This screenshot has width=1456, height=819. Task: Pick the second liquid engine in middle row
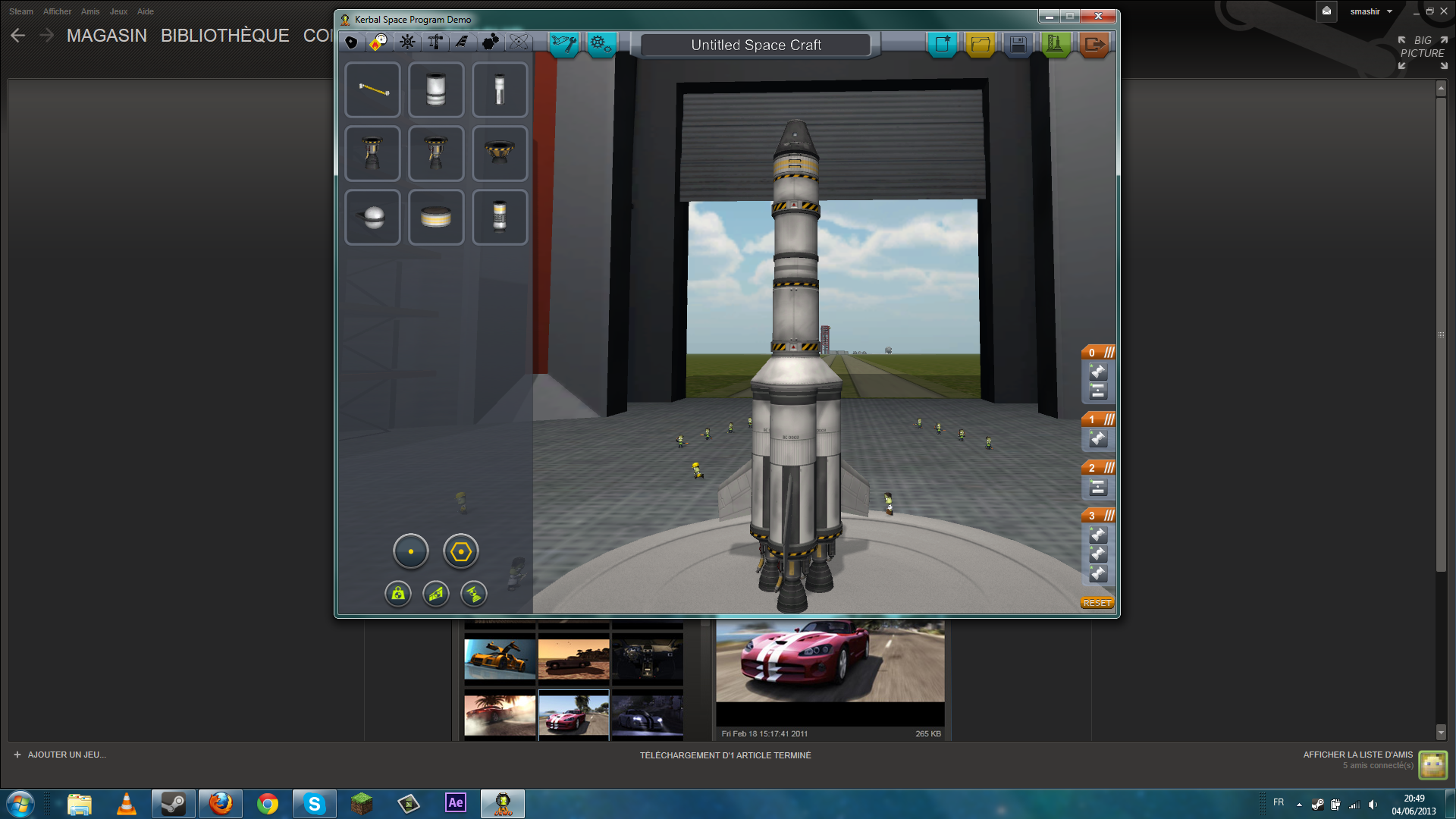point(436,154)
